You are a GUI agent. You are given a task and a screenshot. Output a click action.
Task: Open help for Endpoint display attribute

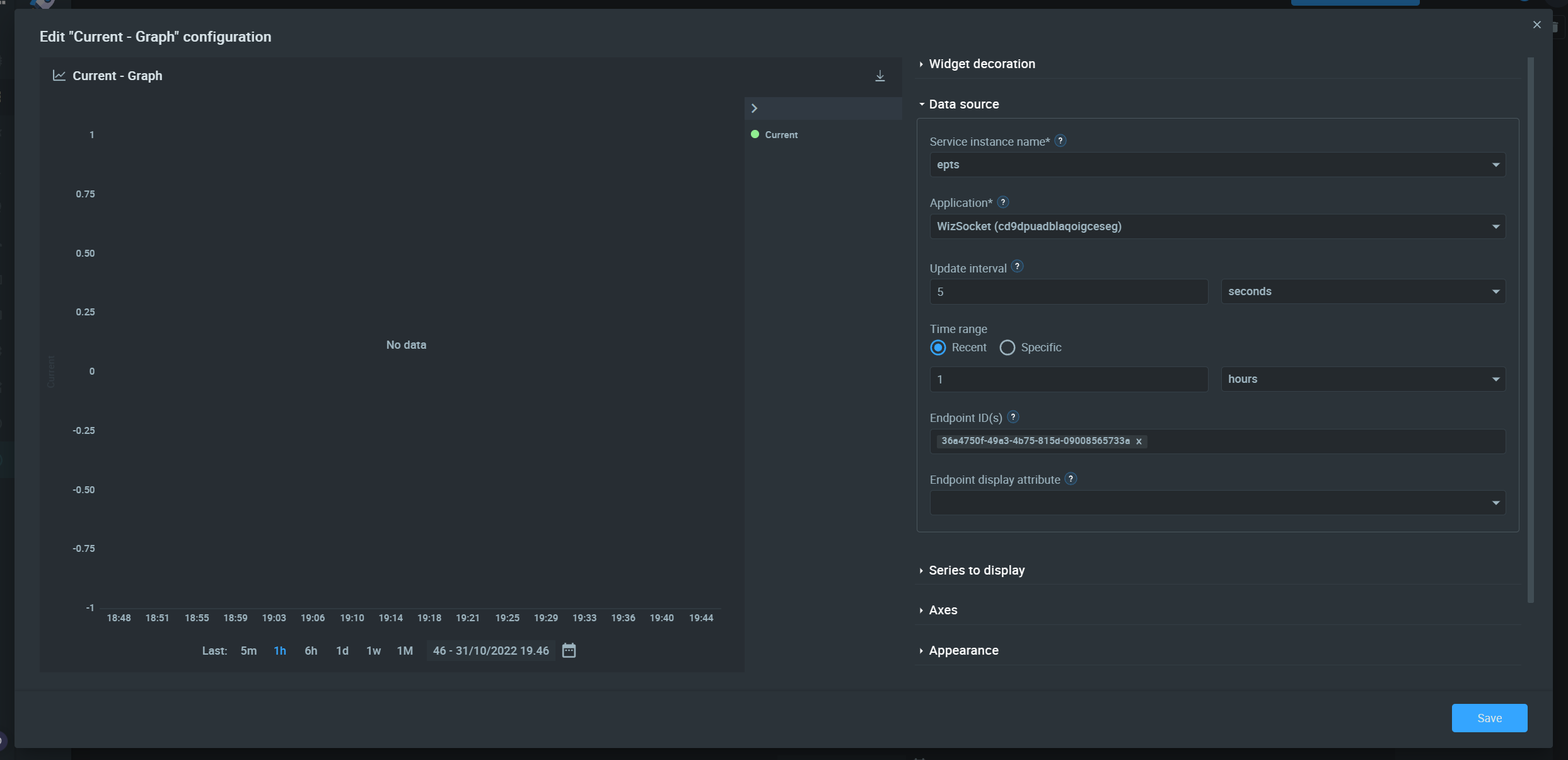pyautogui.click(x=1071, y=479)
